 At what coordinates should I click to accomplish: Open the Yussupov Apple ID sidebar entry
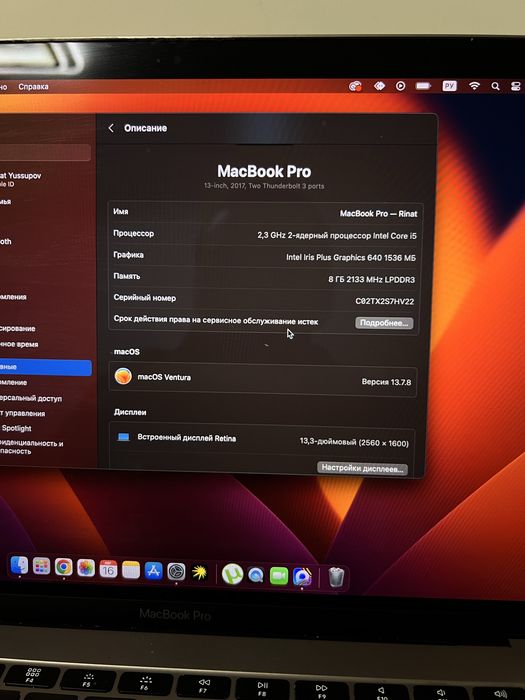(22, 179)
